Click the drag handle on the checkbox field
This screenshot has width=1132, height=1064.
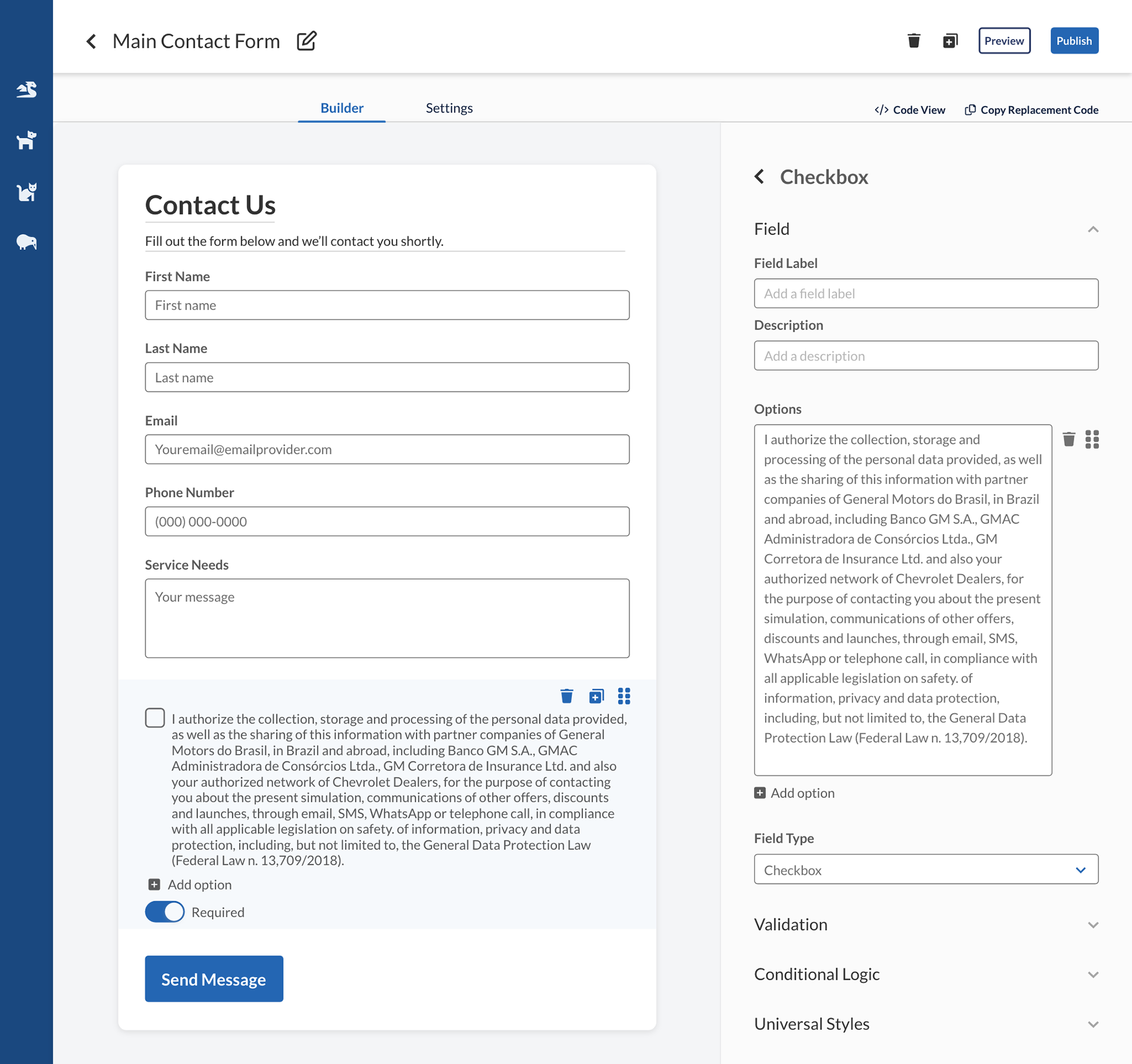pyautogui.click(x=624, y=696)
